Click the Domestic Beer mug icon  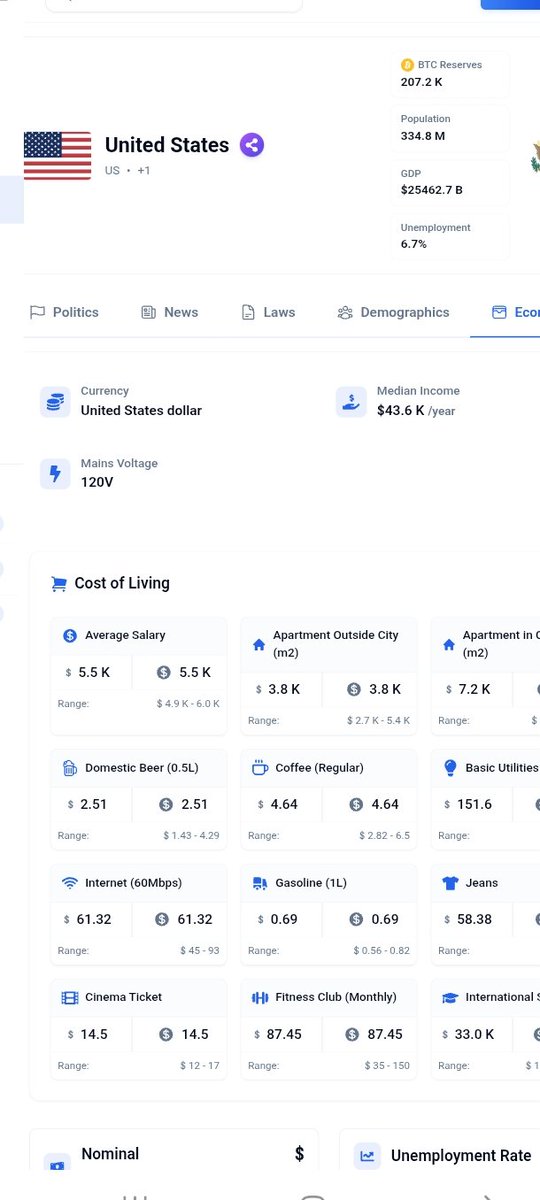[x=70, y=768]
